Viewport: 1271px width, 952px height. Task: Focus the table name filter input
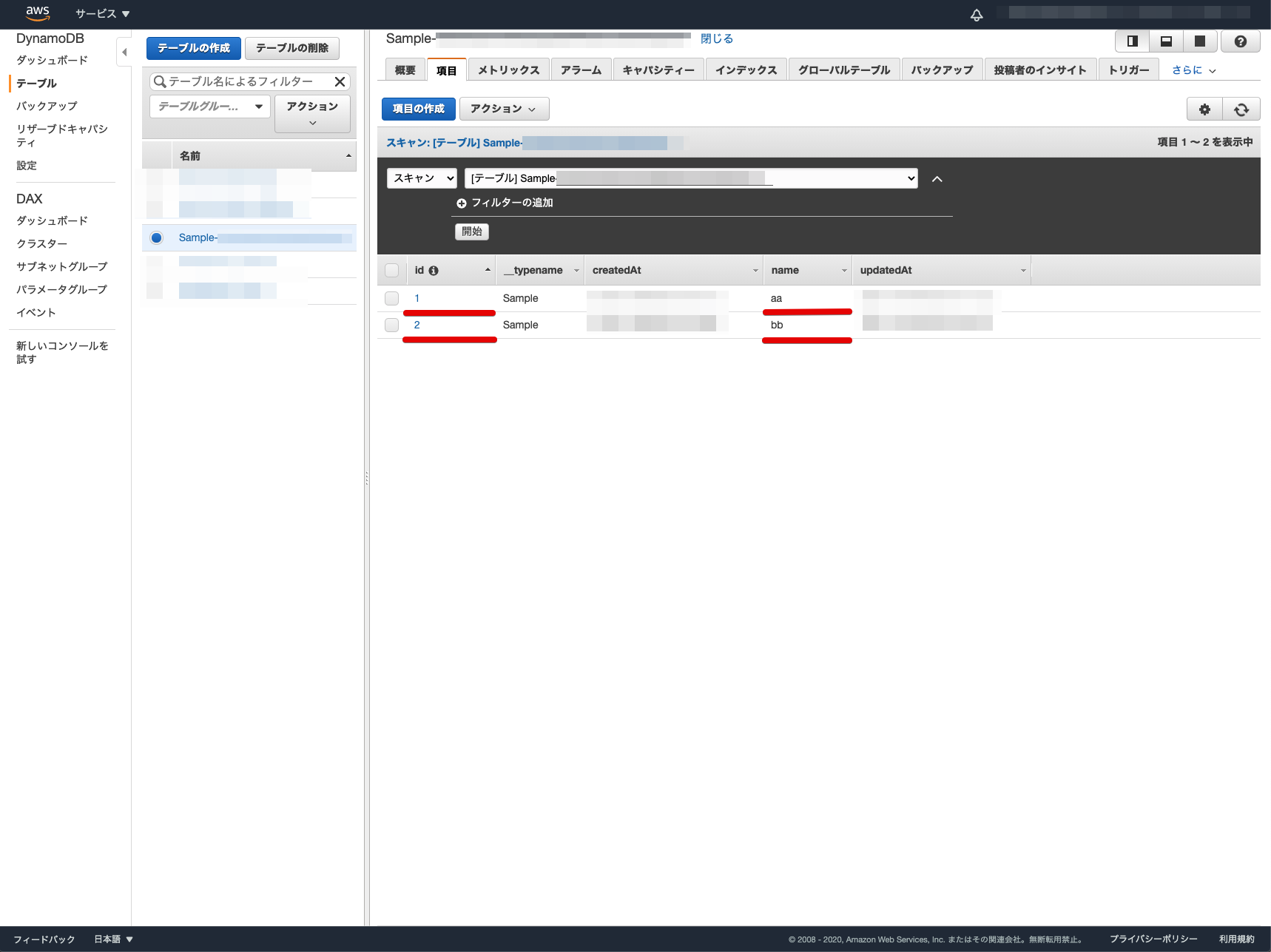pos(249,81)
